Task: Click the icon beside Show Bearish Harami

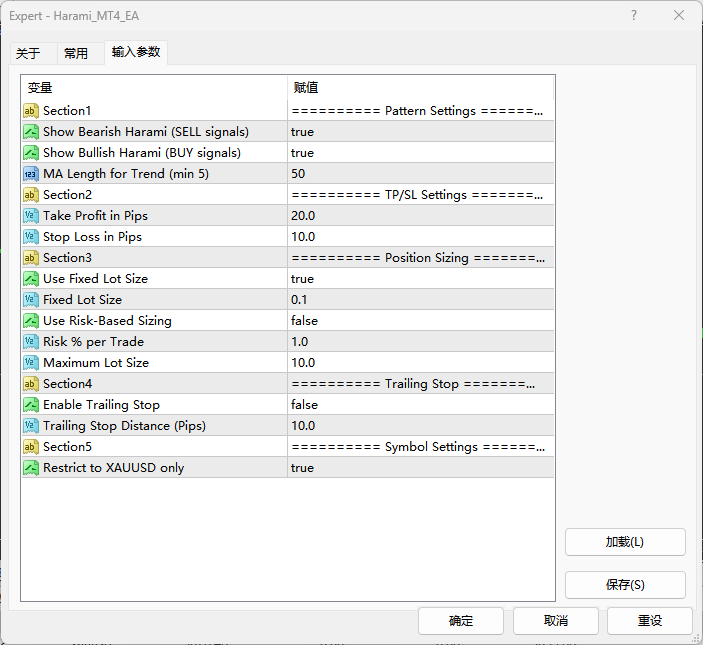Action: coord(31,132)
